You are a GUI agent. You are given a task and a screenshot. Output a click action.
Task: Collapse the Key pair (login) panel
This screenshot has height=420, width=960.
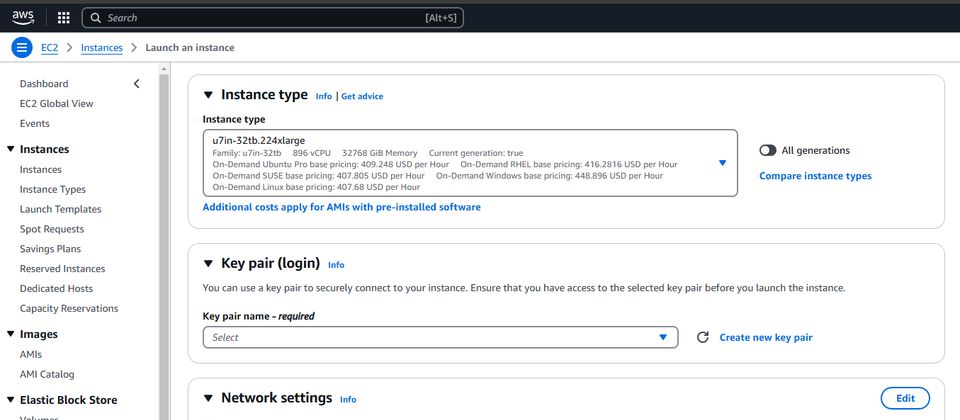click(x=208, y=264)
